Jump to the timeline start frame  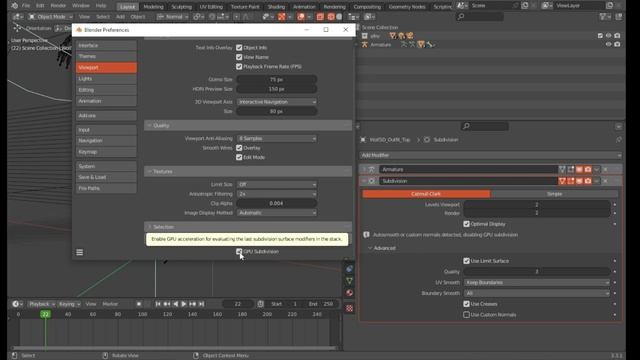tap(158, 304)
